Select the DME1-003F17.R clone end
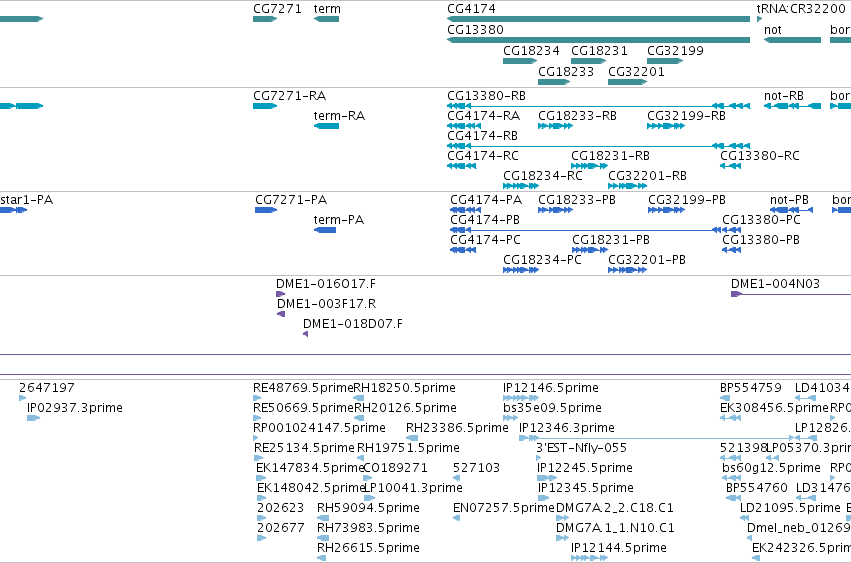 pyautogui.click(x=281, y=314)
